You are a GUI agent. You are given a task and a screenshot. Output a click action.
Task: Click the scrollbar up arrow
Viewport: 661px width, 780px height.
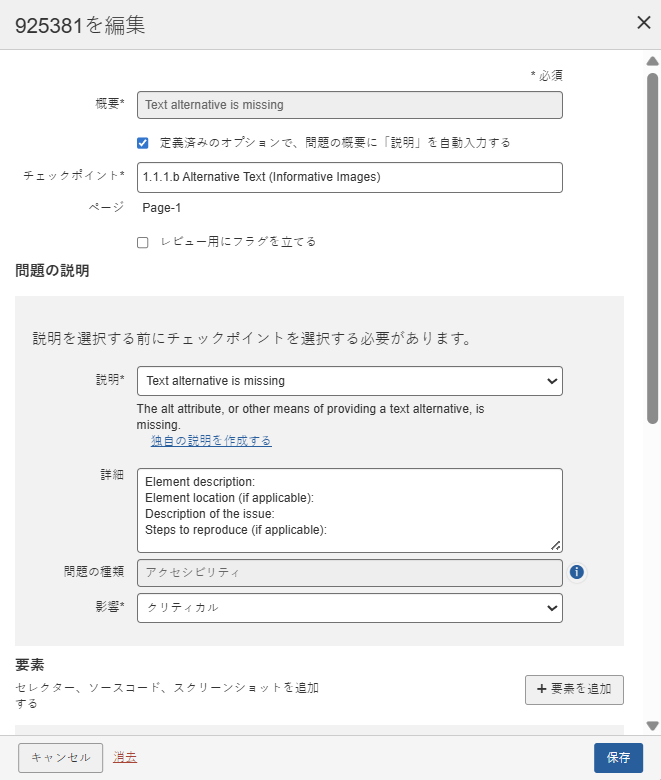(652, 62)
